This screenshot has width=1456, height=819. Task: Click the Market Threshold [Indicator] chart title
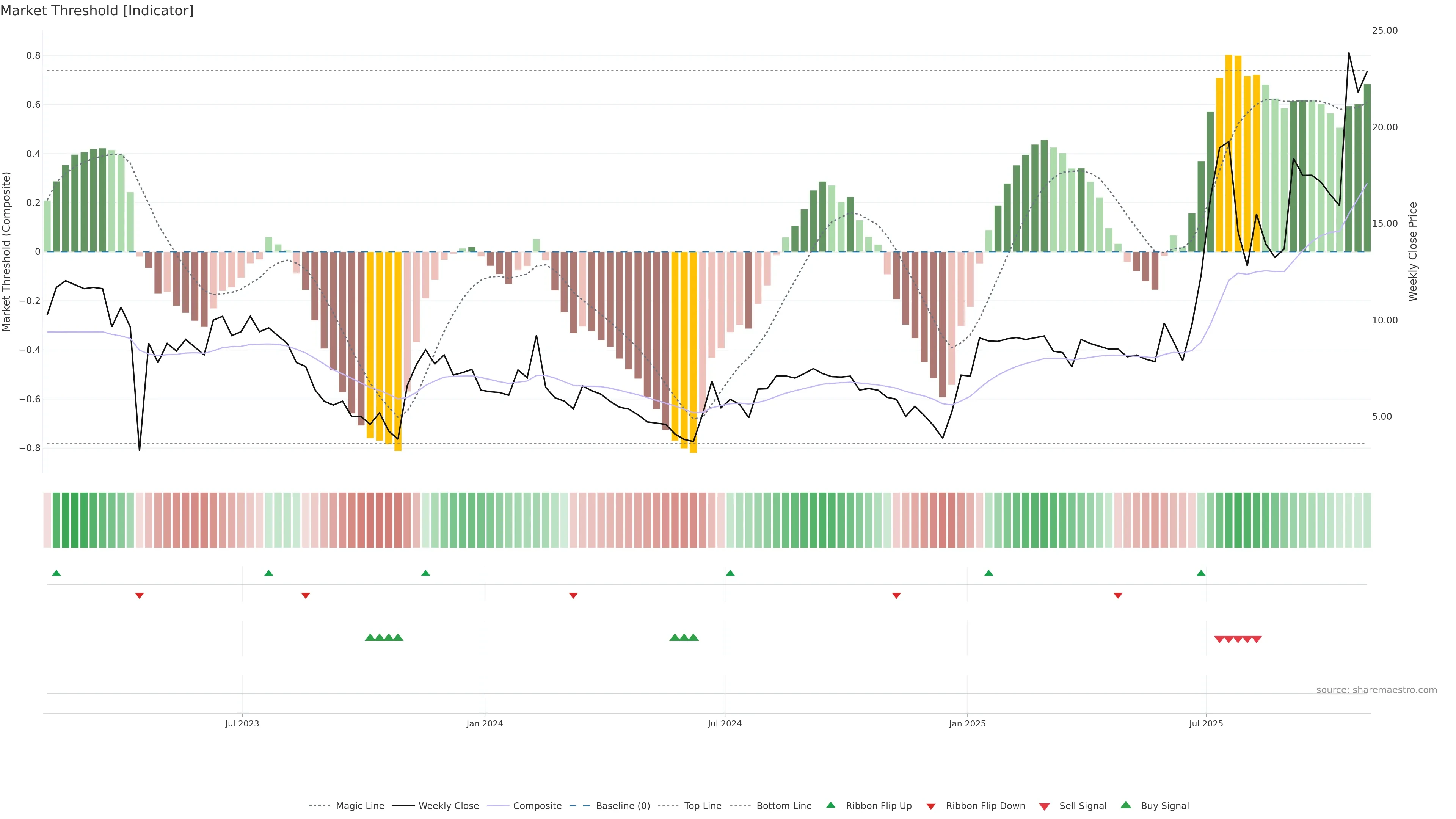coord(97,11)
